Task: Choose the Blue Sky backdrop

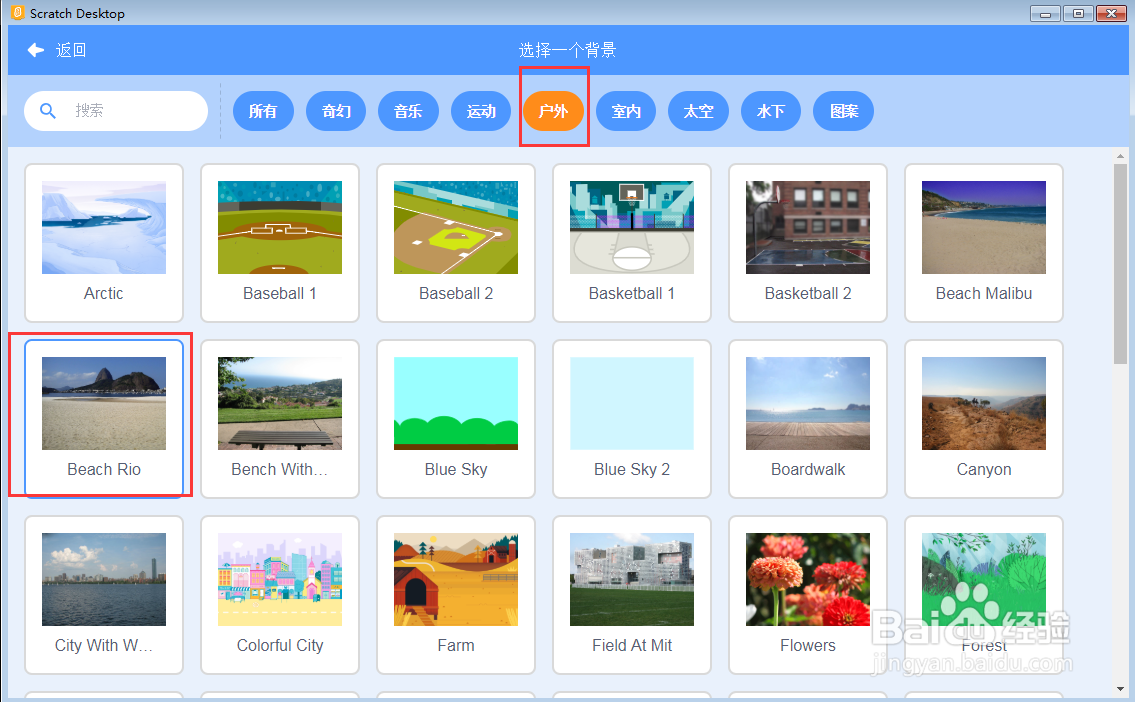Action: click(456, 418)
